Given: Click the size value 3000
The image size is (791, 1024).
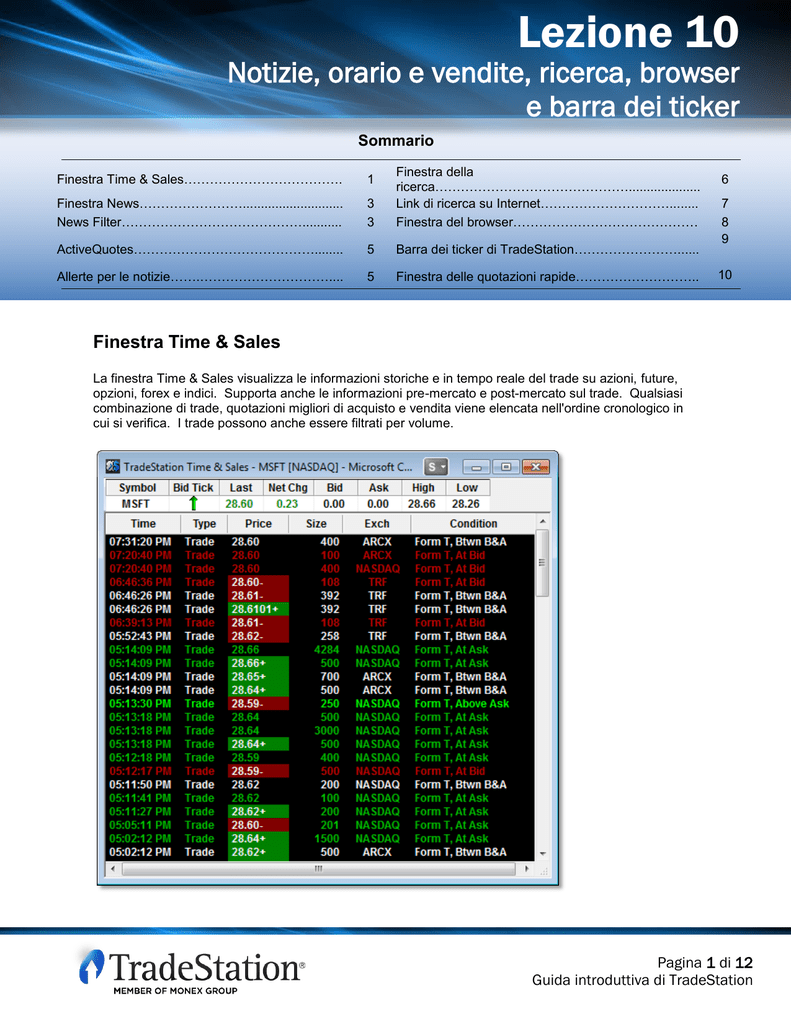Looking at the screenshot, I should 327,730.
